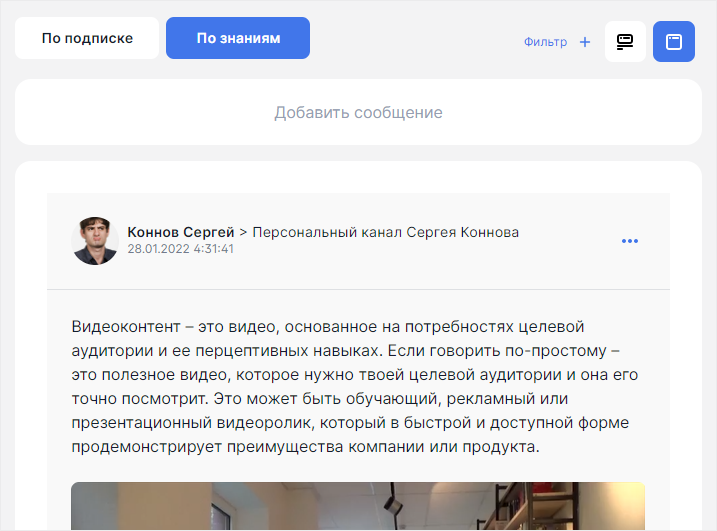Viewport: 717px width, 531px height.
Task: Click the post text starting with "Видеоконтент"
Action: (x=354, y=386)
